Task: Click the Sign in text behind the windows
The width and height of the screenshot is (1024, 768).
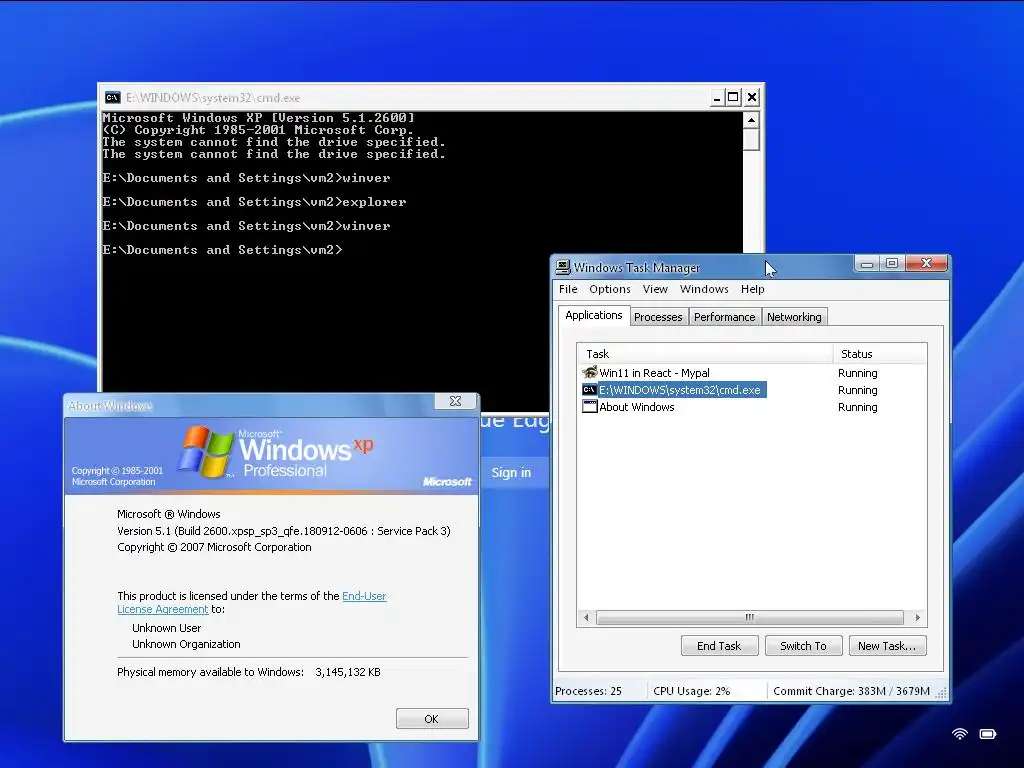Action: tap(511, 472)
